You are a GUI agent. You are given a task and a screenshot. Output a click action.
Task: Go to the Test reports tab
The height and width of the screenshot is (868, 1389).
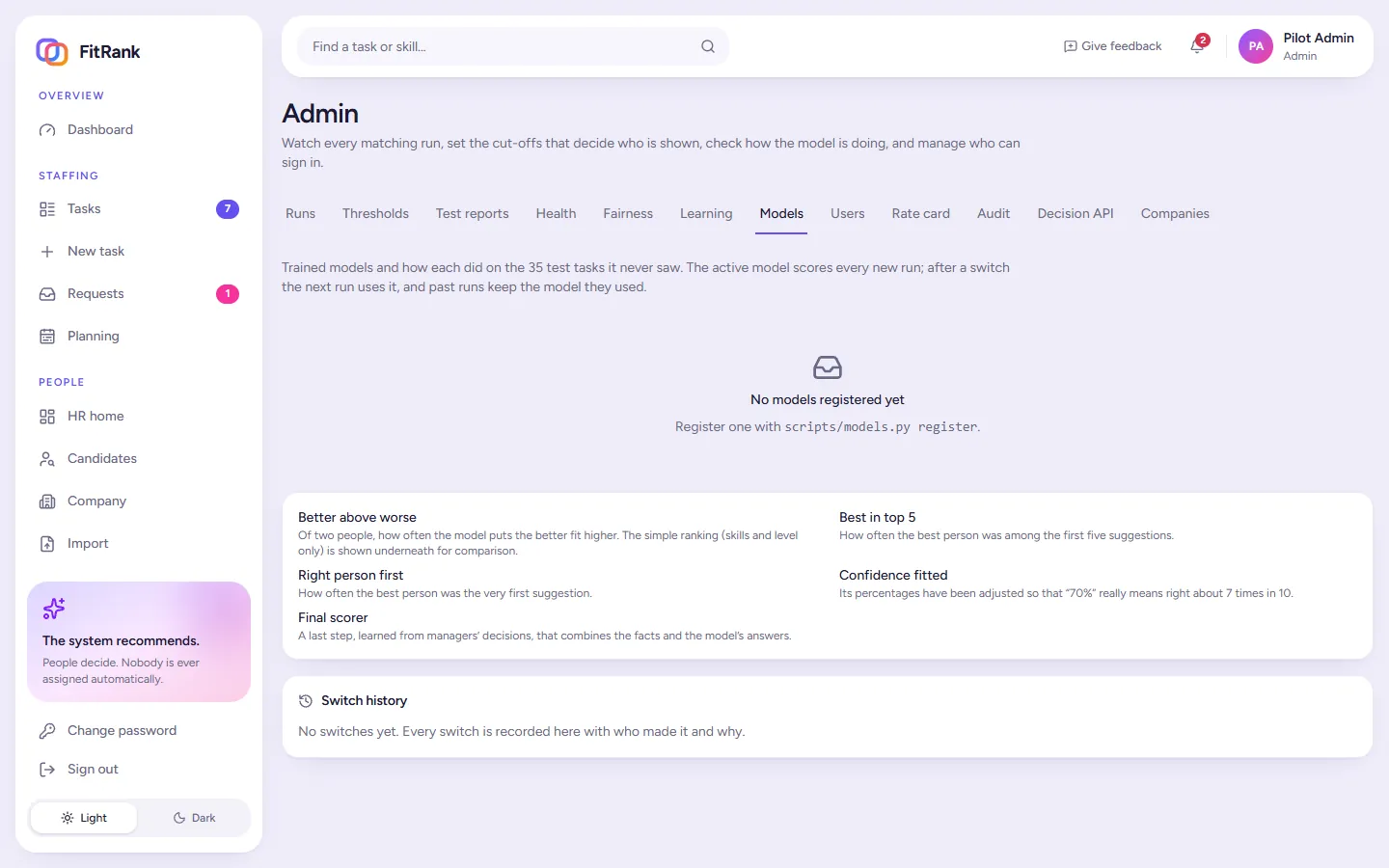tap(473, 214)
